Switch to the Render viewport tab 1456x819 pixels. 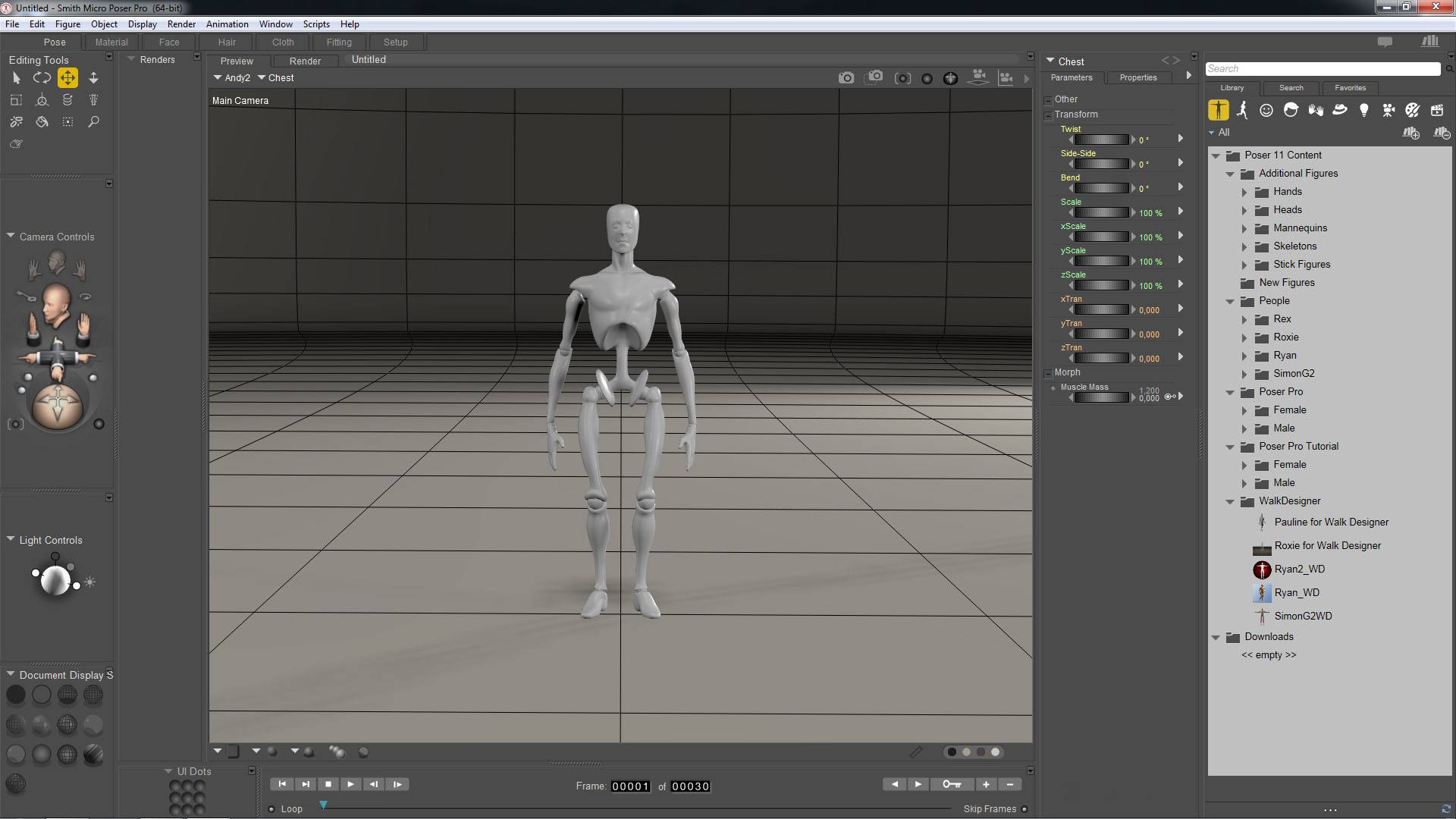point(305,61)
